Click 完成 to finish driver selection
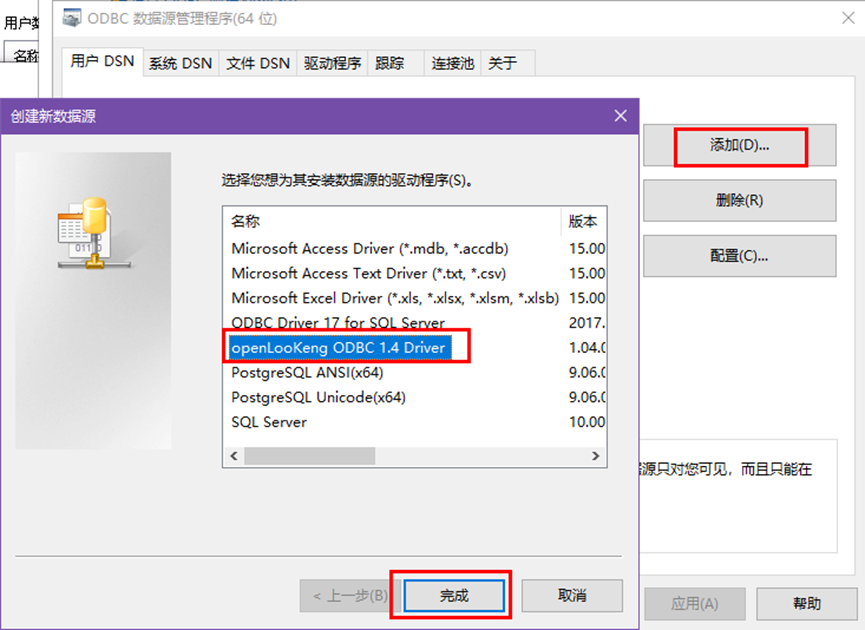The width and height of the screenshot is (865, 630). pyautogui.click(x=454, y=596)
